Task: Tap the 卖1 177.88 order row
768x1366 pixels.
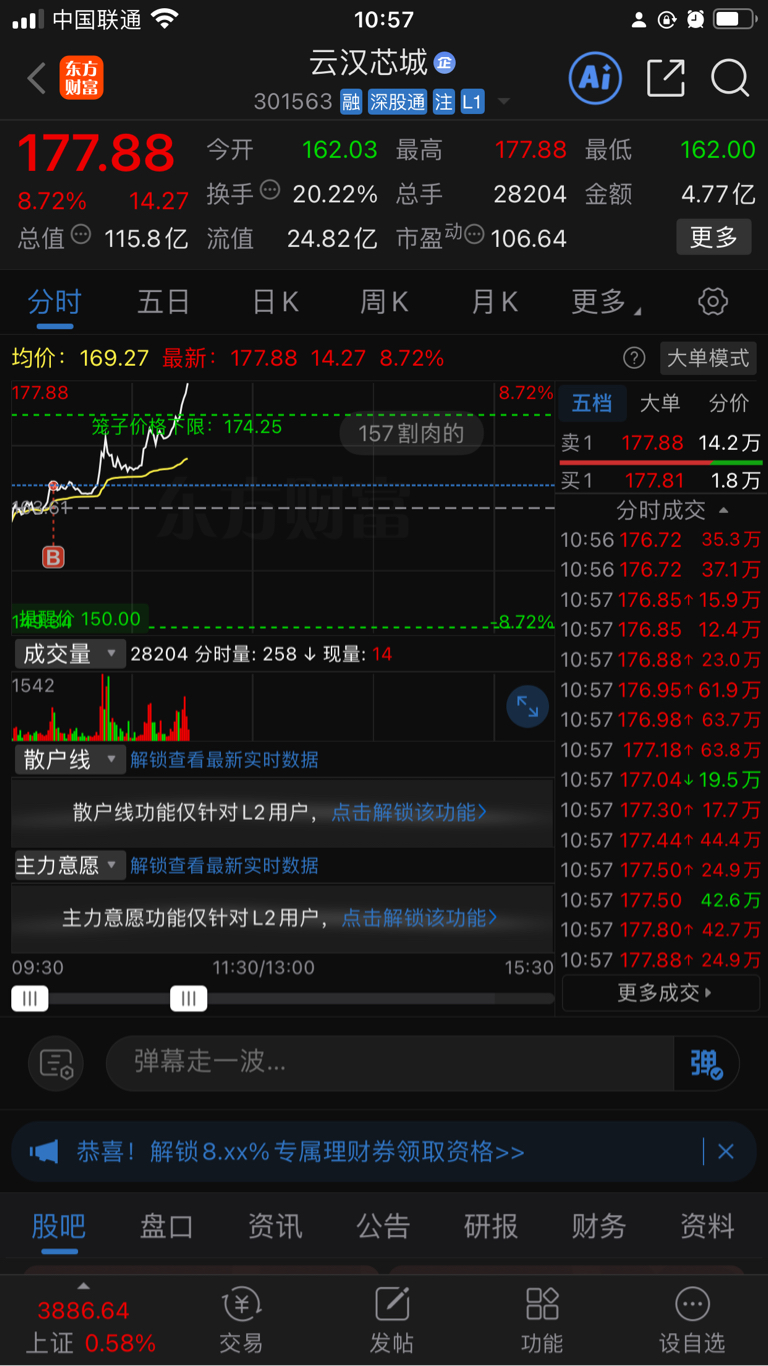Action: click(660, 442)
